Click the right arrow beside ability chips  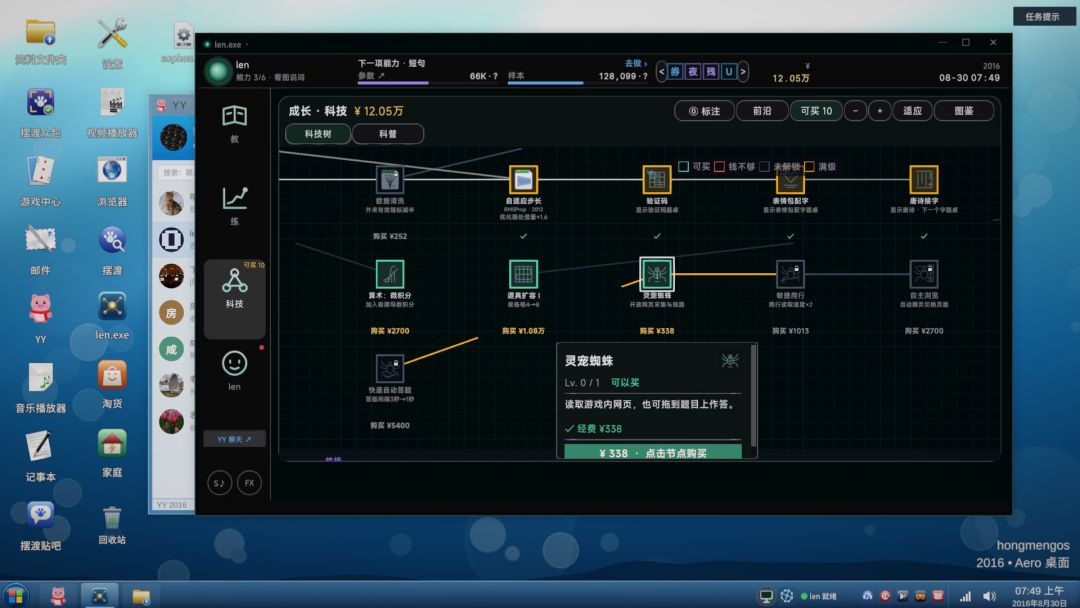pos(743,71)
